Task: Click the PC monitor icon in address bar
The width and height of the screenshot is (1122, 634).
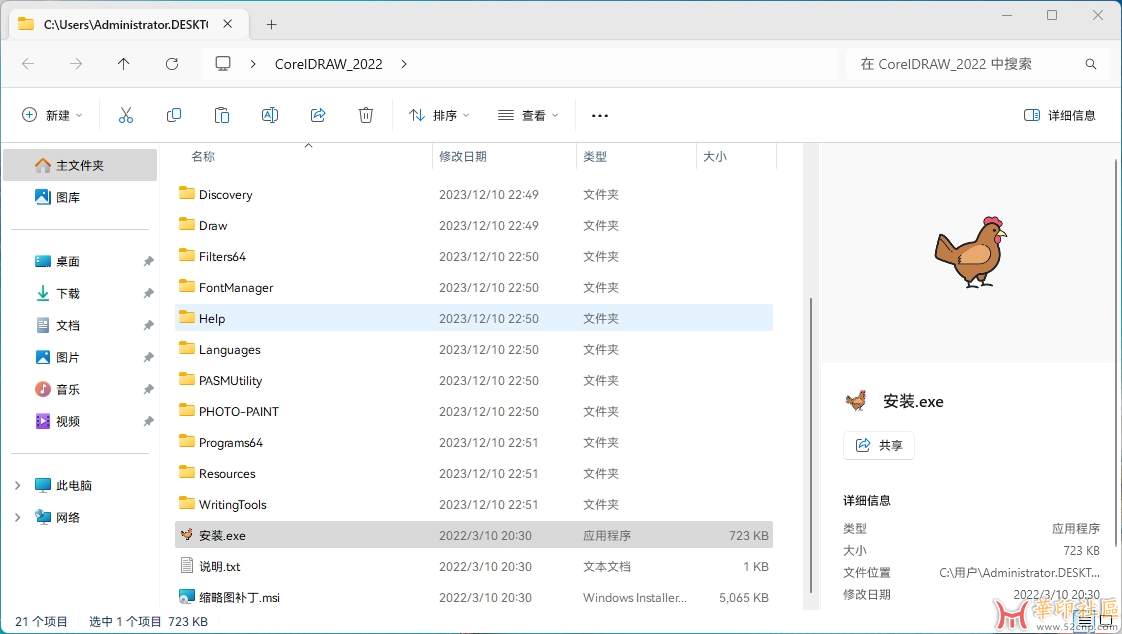Action: coord(223,64)
